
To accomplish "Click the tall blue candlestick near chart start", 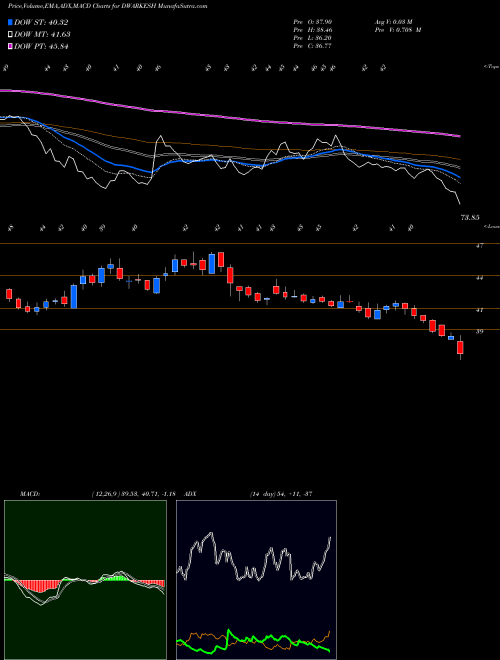I will coord(74,297).
